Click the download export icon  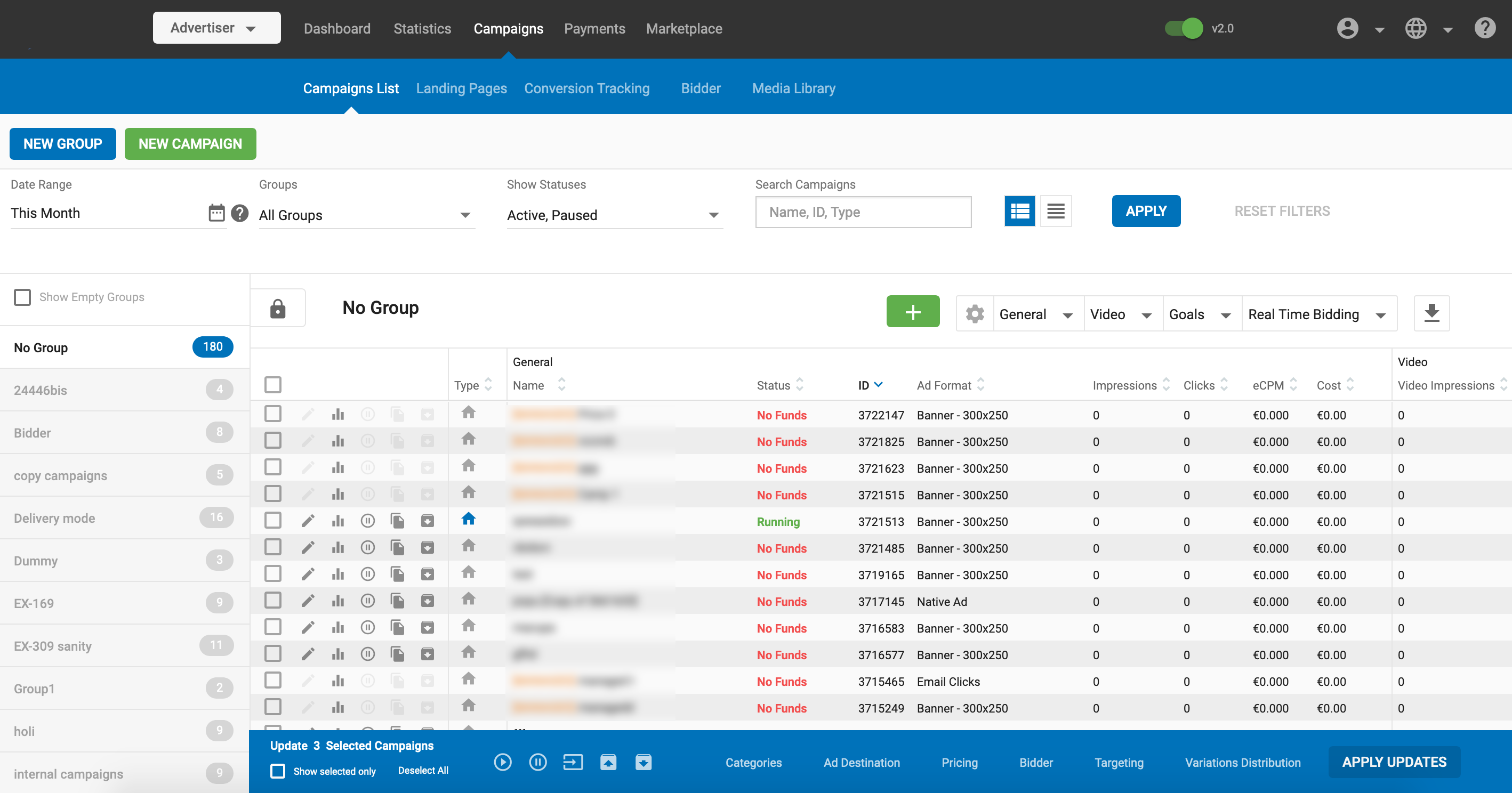click(1431, 313)
